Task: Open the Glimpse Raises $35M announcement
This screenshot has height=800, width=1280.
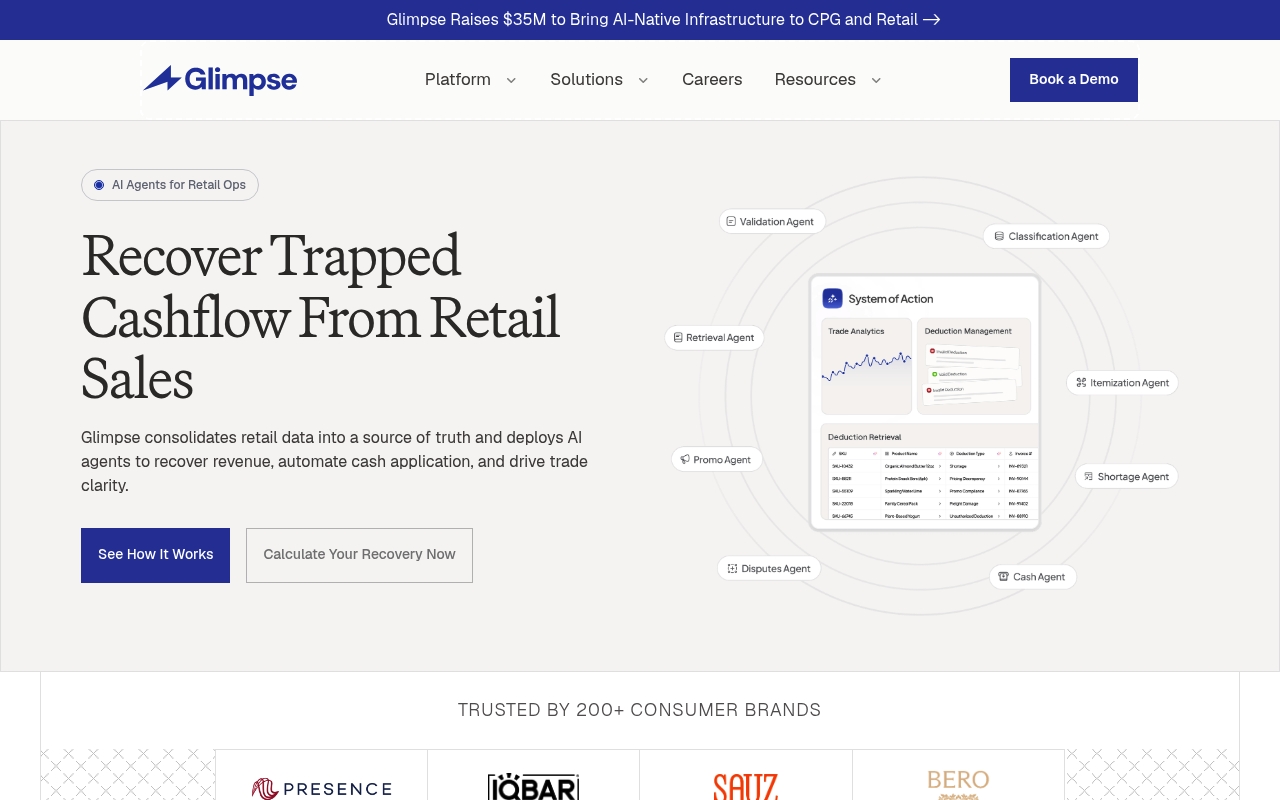Action: (x=663, y=19)
